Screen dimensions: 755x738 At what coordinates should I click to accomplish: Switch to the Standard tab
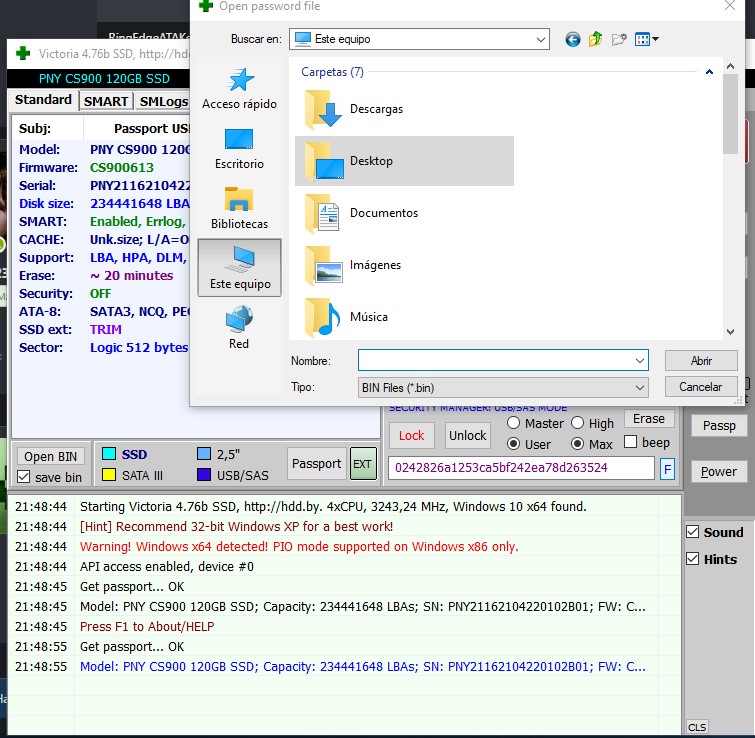43,100
